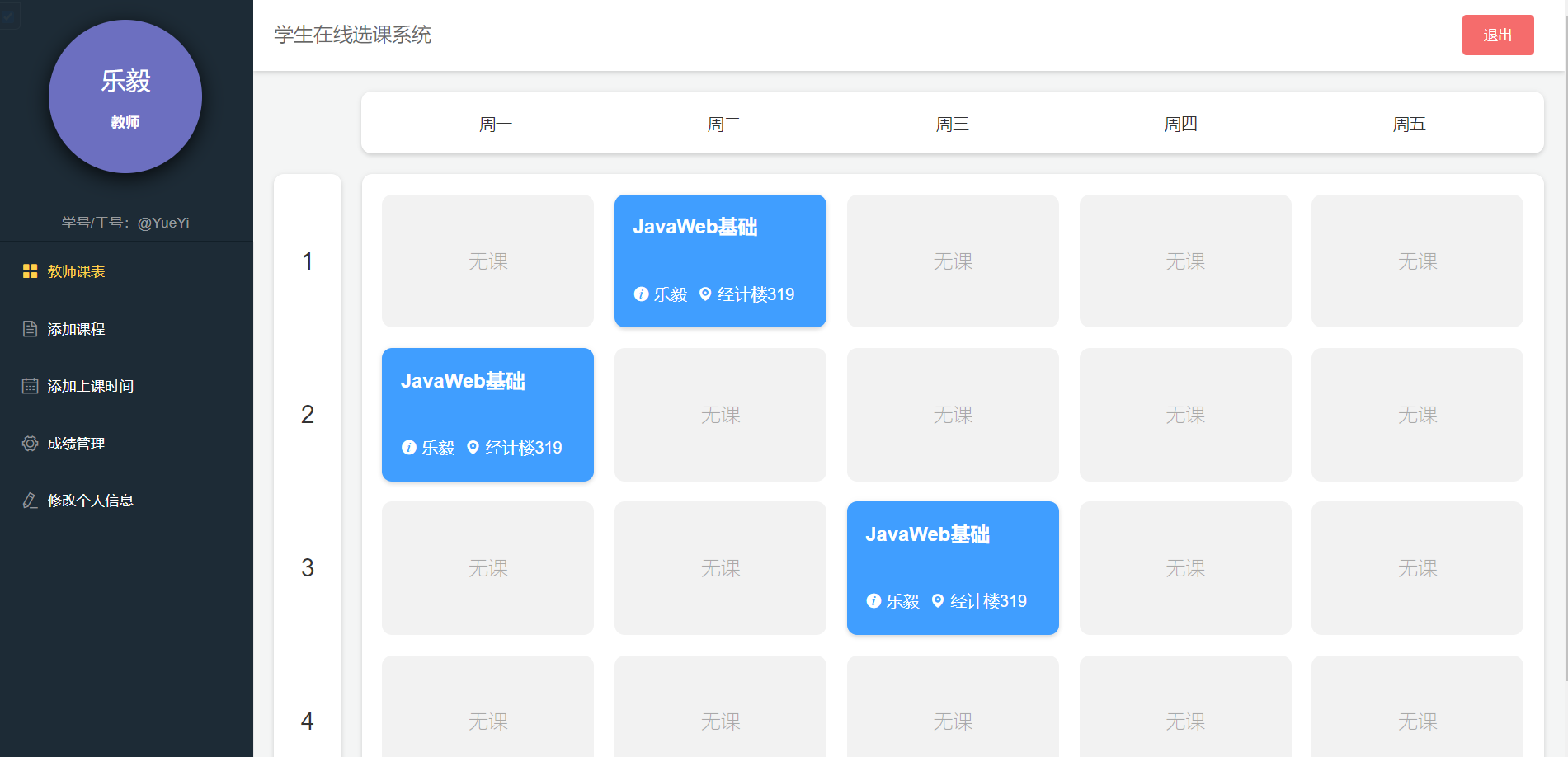Select 修改个人信息 in sidebar
The width and height of the screenshot is (1568, 757).
point(126,501)
